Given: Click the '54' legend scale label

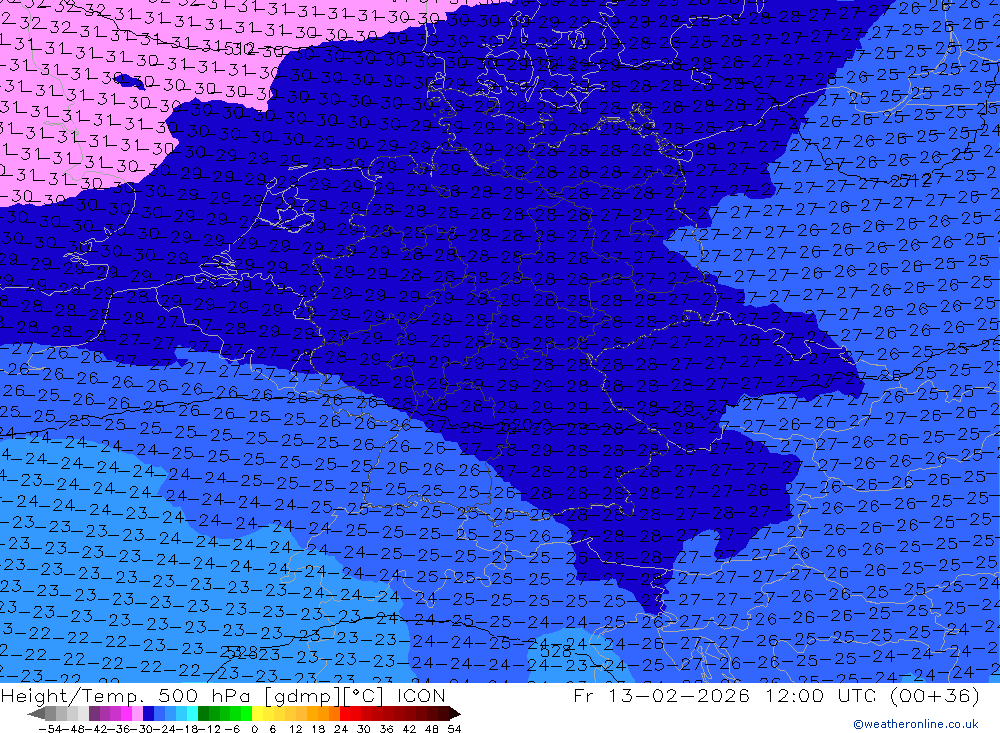Looking at the screenshot, I should (x=454, y=729).
